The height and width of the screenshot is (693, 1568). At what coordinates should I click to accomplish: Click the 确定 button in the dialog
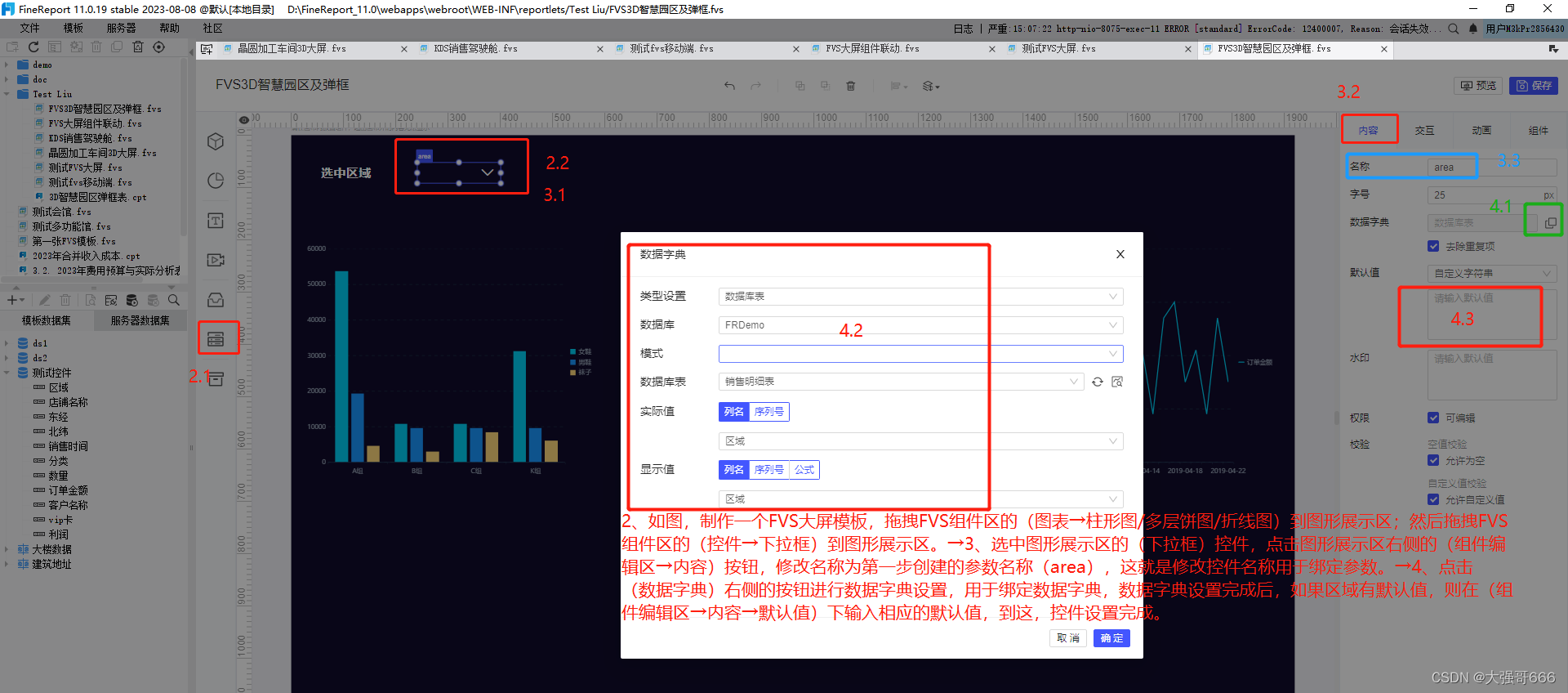[1111, 638]
